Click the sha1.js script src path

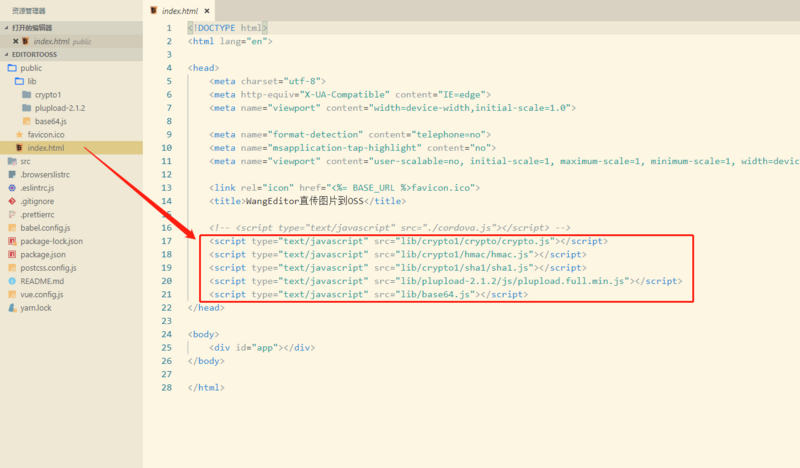pyautogui.click(x=464, y=267)
